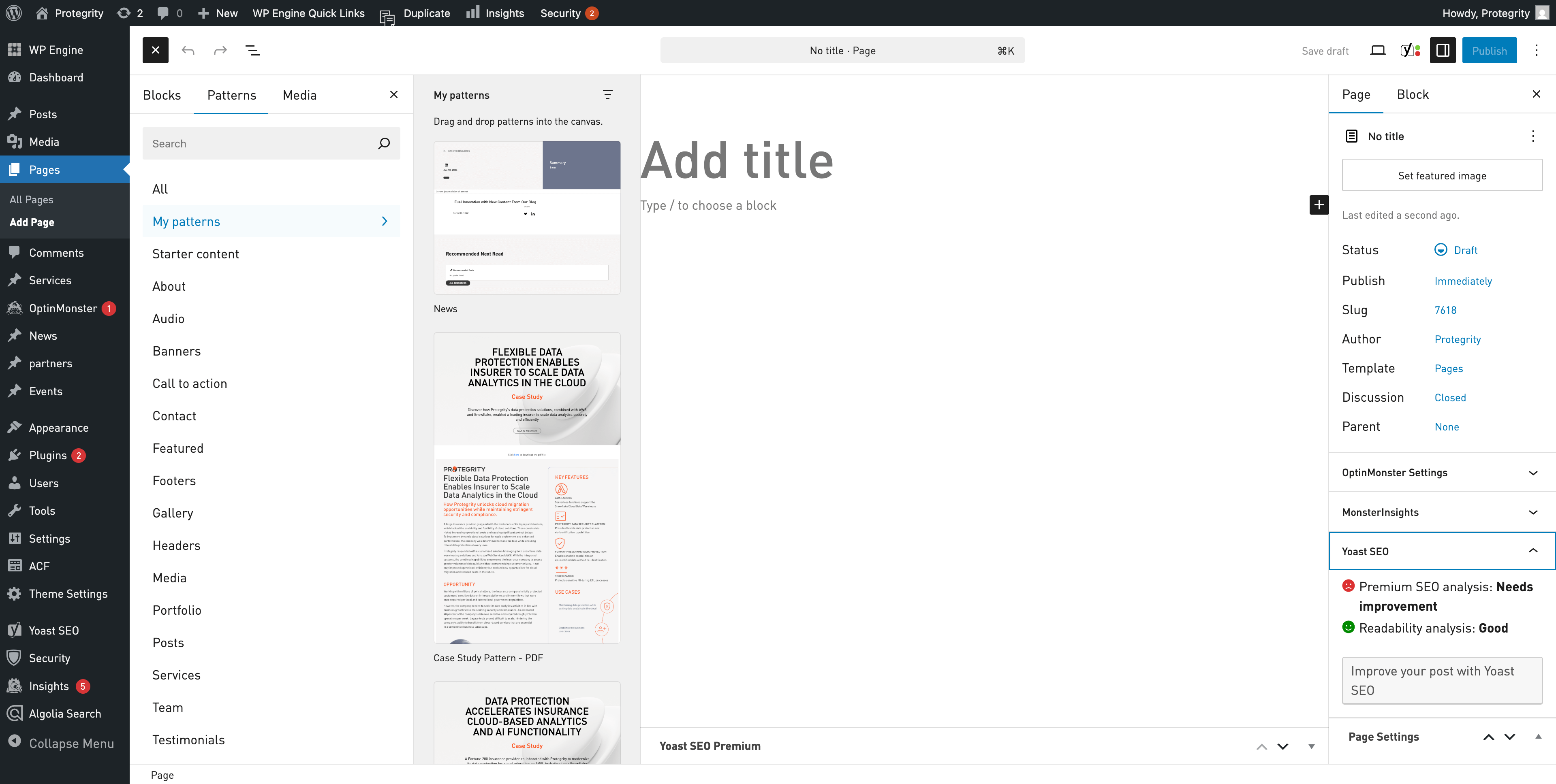Insert the Case Study Pattern - PDF thumbnail

(527, 488)
